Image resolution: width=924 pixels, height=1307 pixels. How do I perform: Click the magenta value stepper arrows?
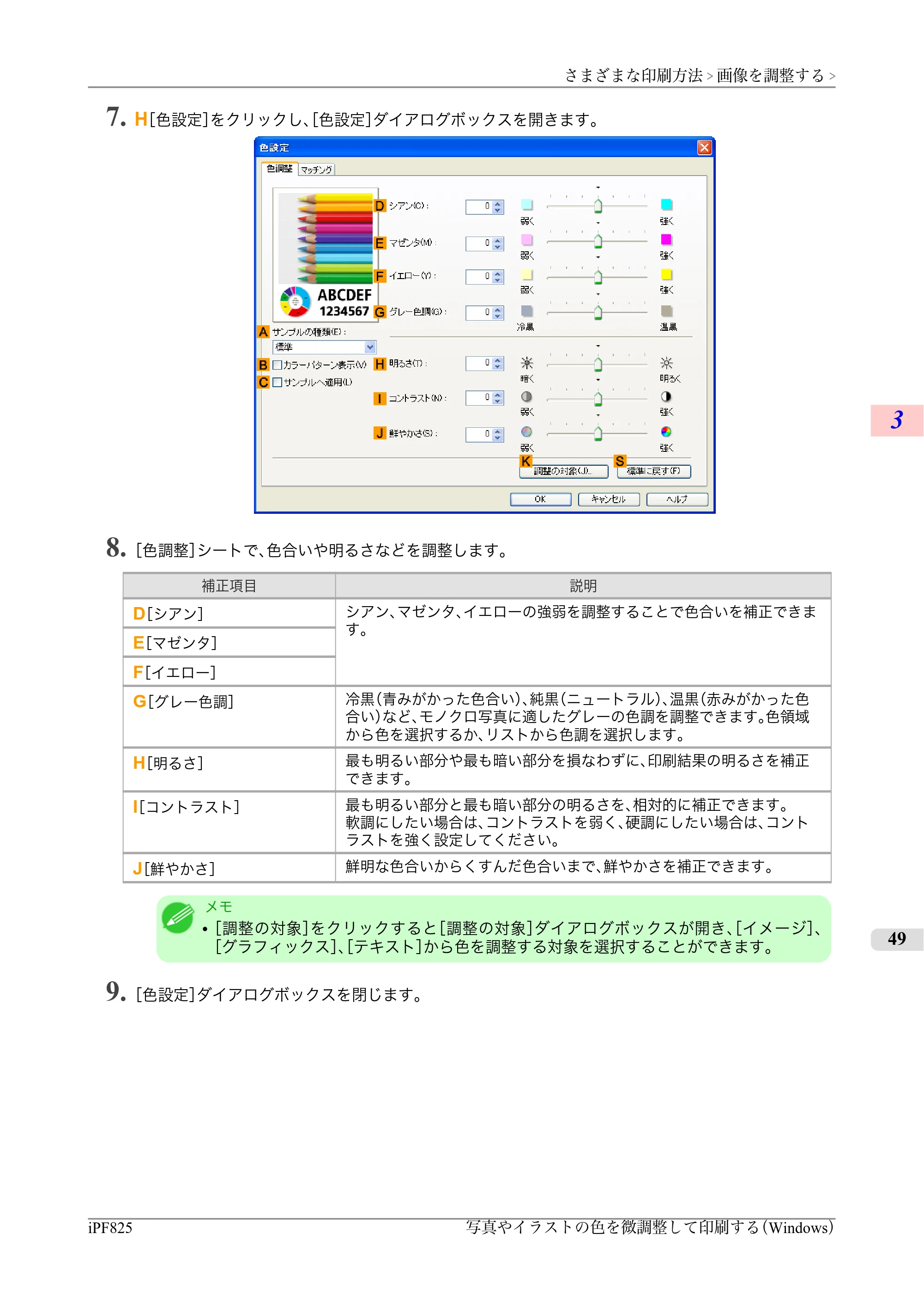[x=498, y=243]
